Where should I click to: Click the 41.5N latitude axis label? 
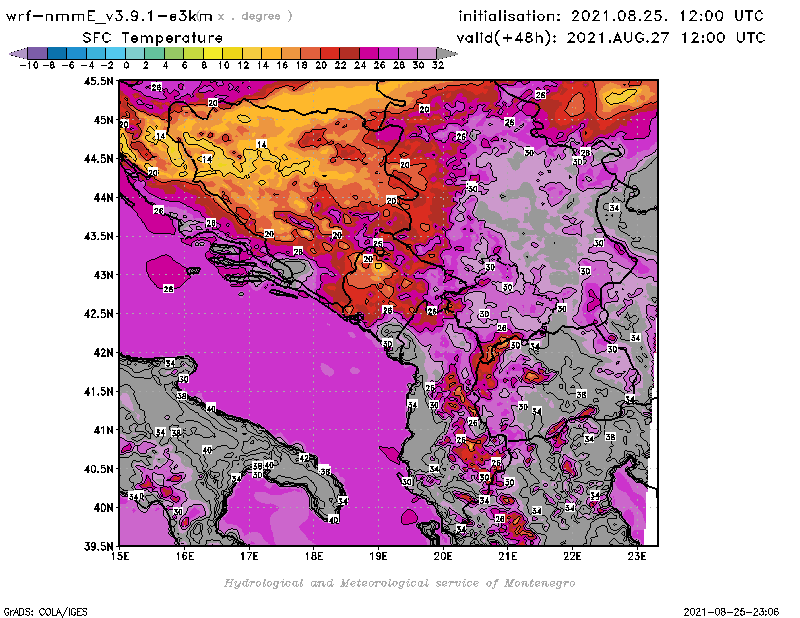tap(98, 391)
